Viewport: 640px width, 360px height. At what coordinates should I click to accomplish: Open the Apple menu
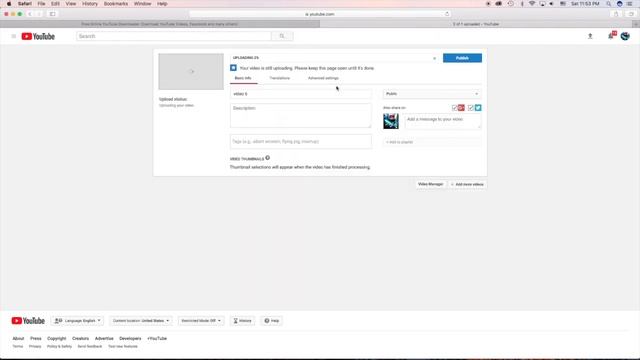point(9,4)
